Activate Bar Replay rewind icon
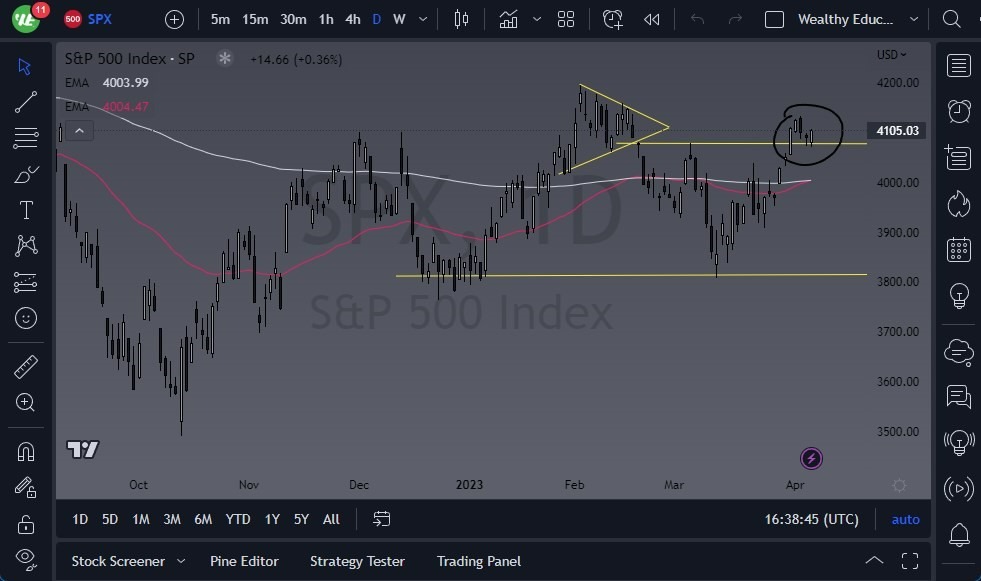The width and height of the screenshot is (981, 581). pyautogui.click(x=654, y=19)
